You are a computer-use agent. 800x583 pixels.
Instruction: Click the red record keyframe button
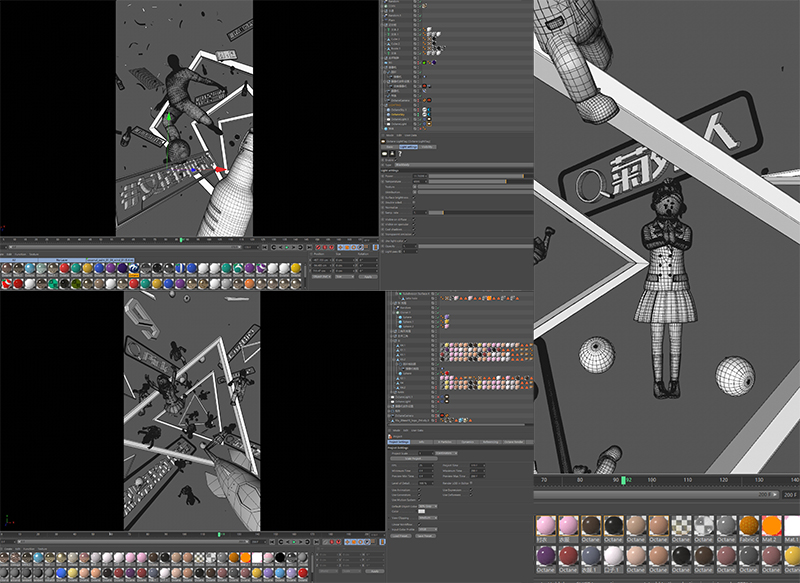pyautogui.click(x=318, y=246)
